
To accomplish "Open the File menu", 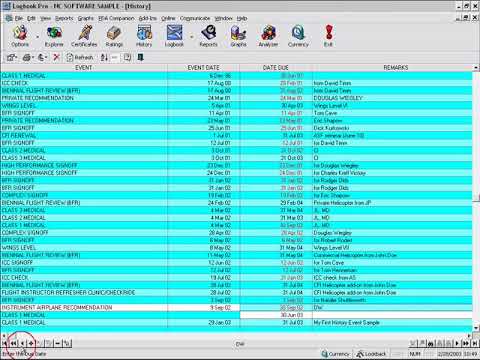I will coord(19,18).
